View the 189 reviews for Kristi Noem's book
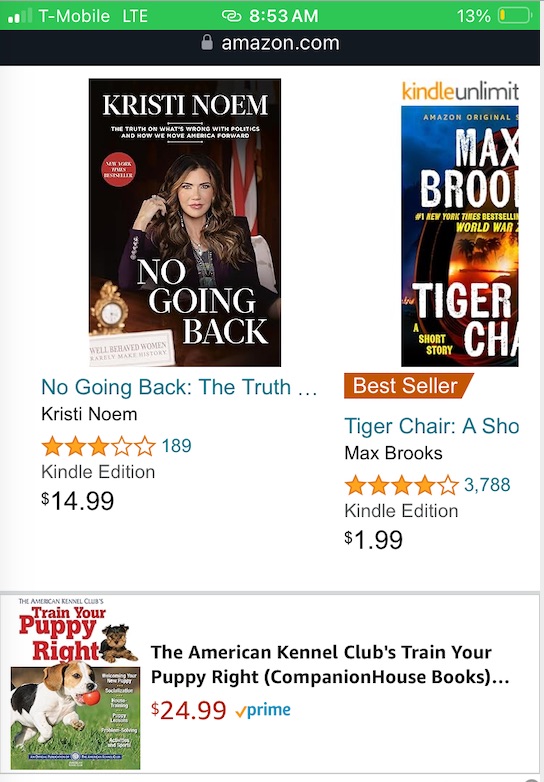This screenshot has height=782, width=544. point(177,446)
